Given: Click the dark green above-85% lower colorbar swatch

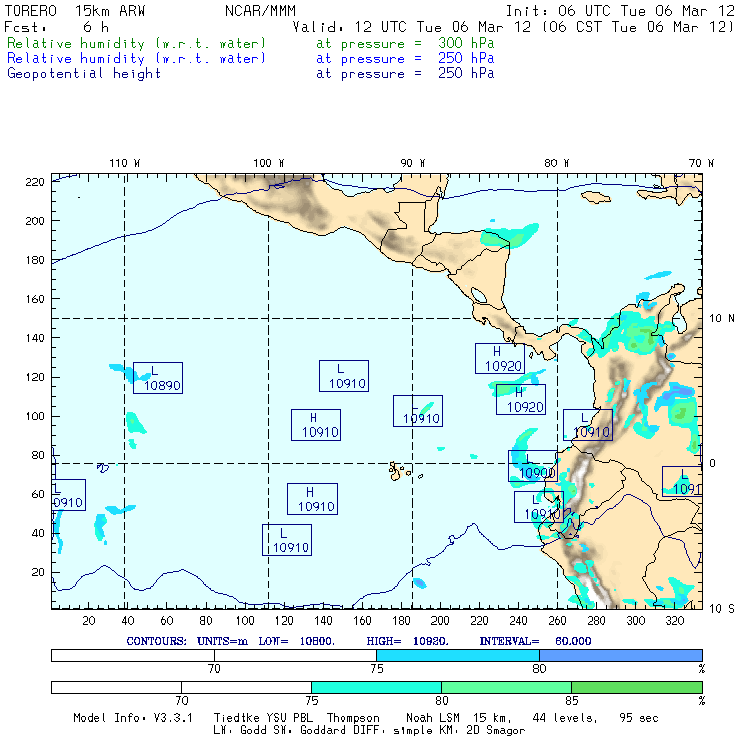Looking at the screenshot, I should (637, 688).
